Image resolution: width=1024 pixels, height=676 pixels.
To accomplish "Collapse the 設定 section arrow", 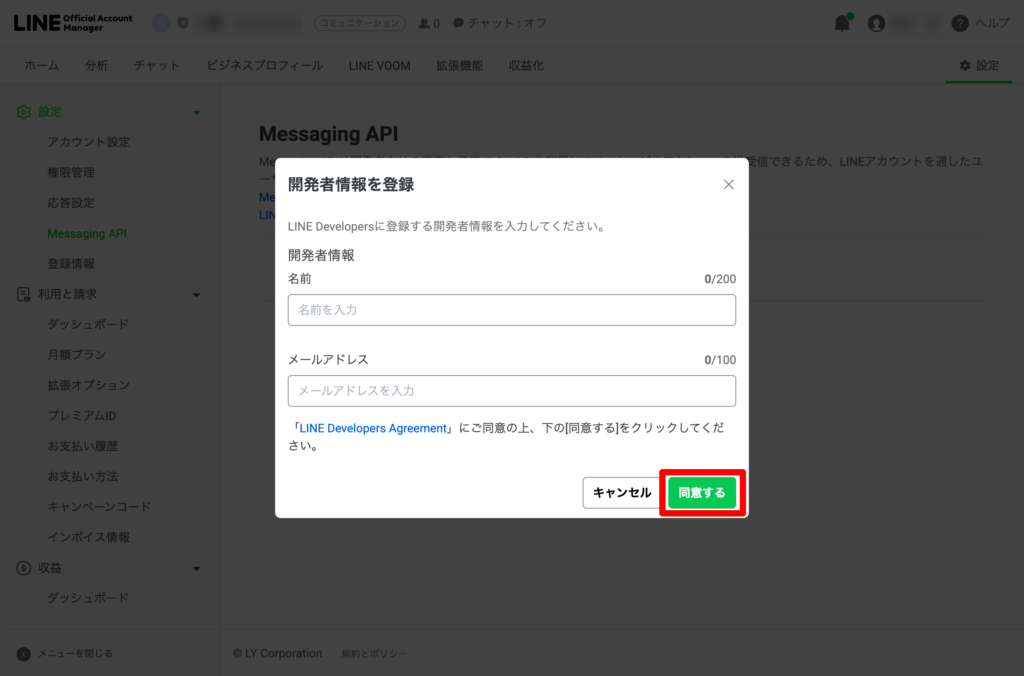I will click(x=196, y=113).
